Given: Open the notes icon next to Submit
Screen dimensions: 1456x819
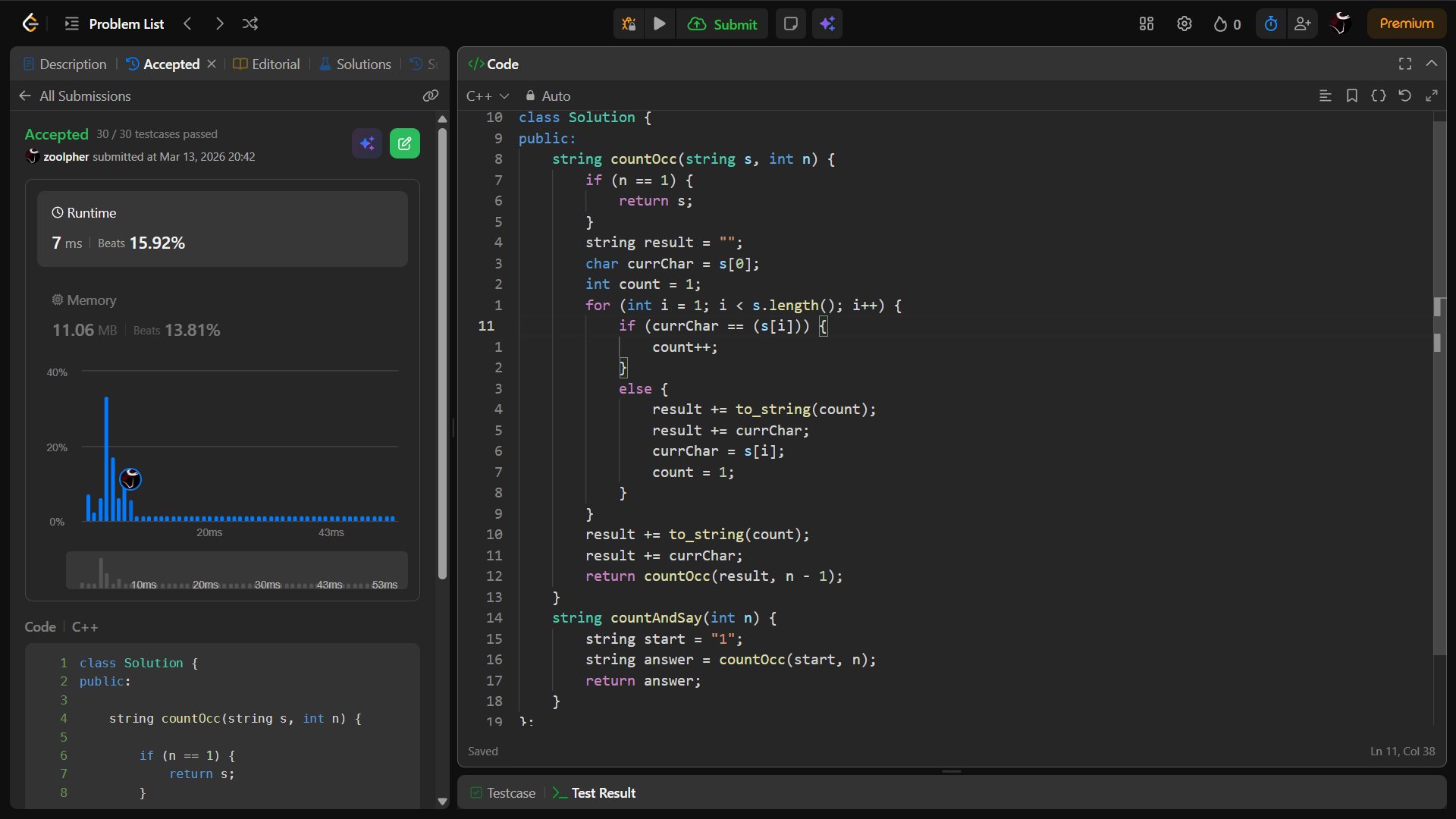Looking at the screenshot, I should 790,24.
